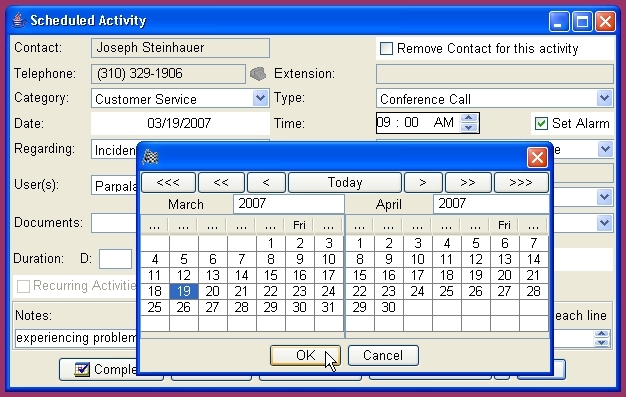This screenshot has width=626, height=397.
Task: Click the telephone dial icon
Action: 258,74
